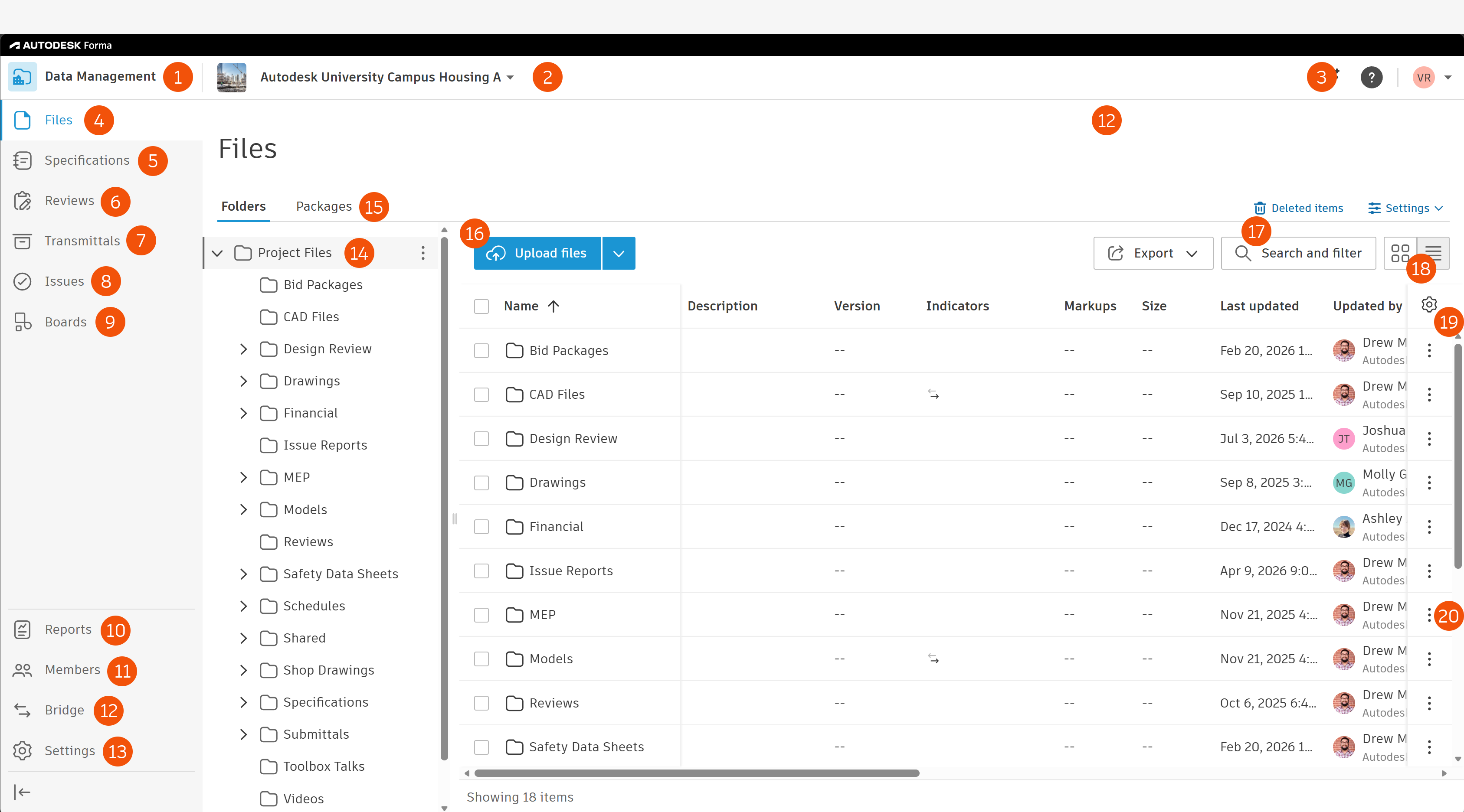Open the Export dropdown
Screen dimensions: 1464x812
pos(1153,253)
